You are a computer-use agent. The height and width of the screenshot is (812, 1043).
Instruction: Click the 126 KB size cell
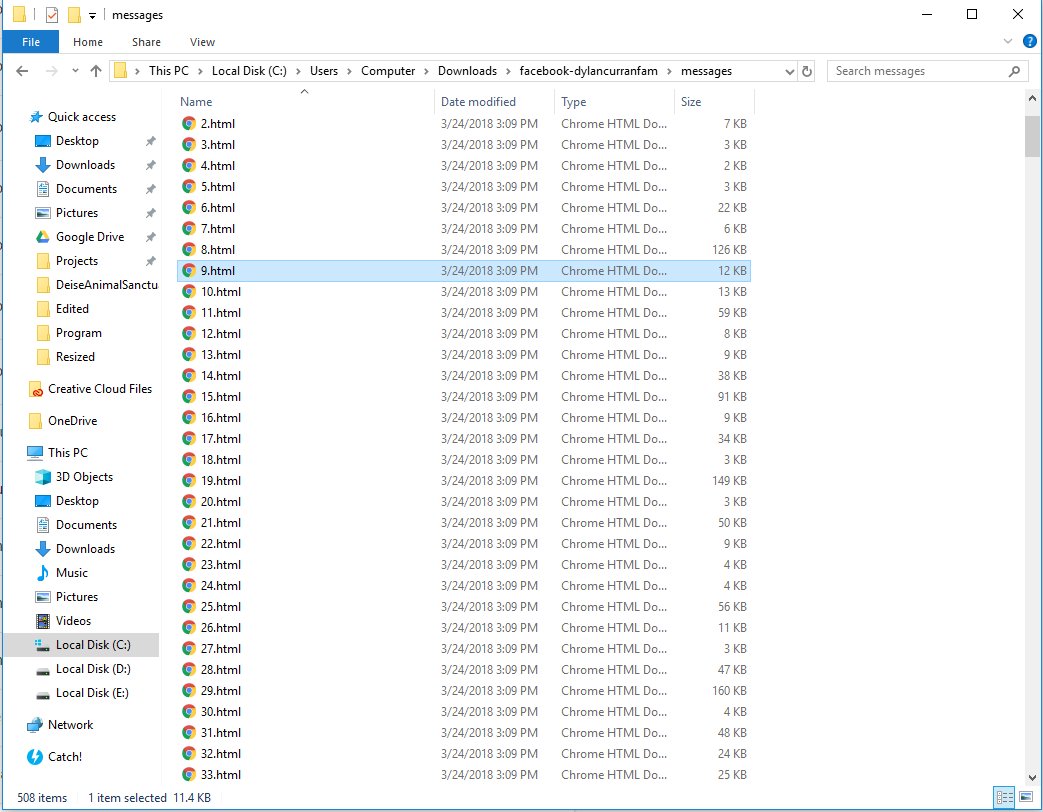(729, 250)
